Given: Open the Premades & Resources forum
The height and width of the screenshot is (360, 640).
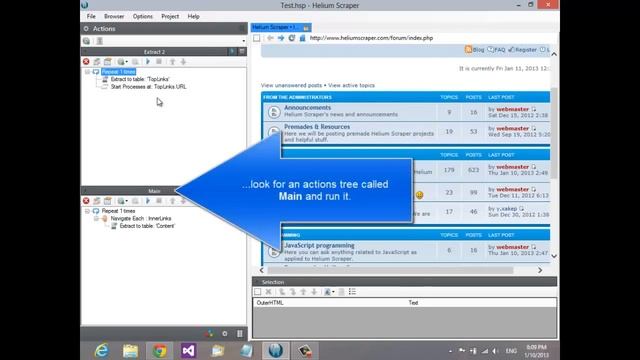Looking at the screenshot, I should pos(317,127).
